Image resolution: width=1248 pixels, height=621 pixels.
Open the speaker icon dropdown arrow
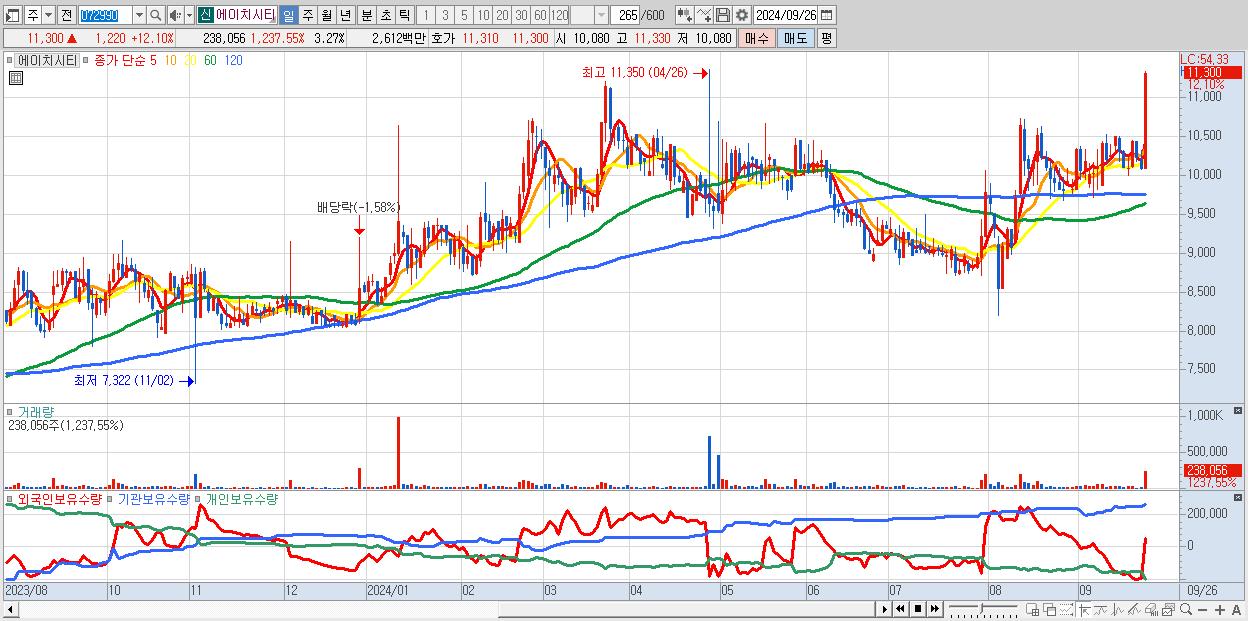click(x=189, y=15)
